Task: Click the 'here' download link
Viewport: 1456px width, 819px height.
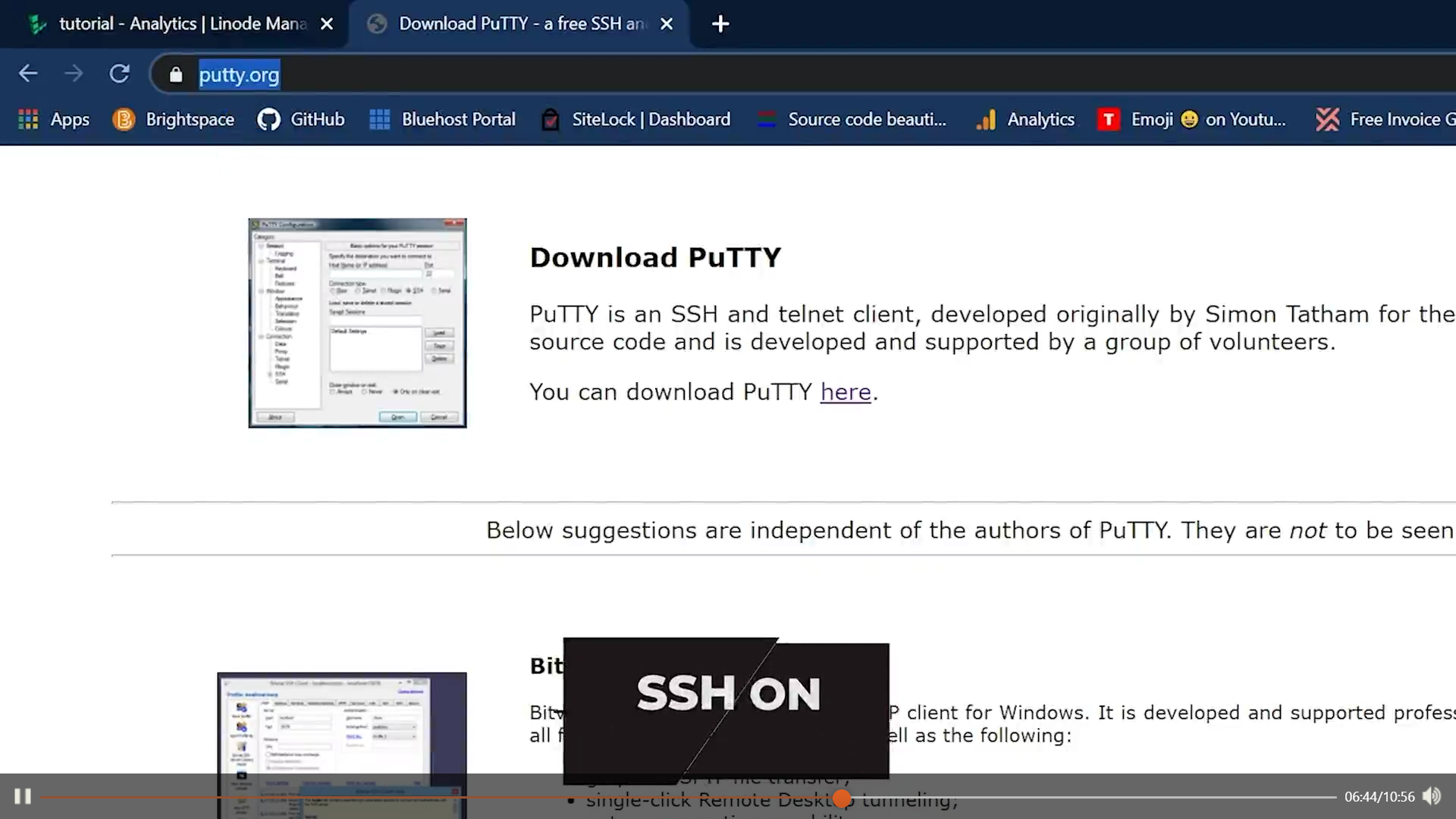Action: click(x=846, y=392)
